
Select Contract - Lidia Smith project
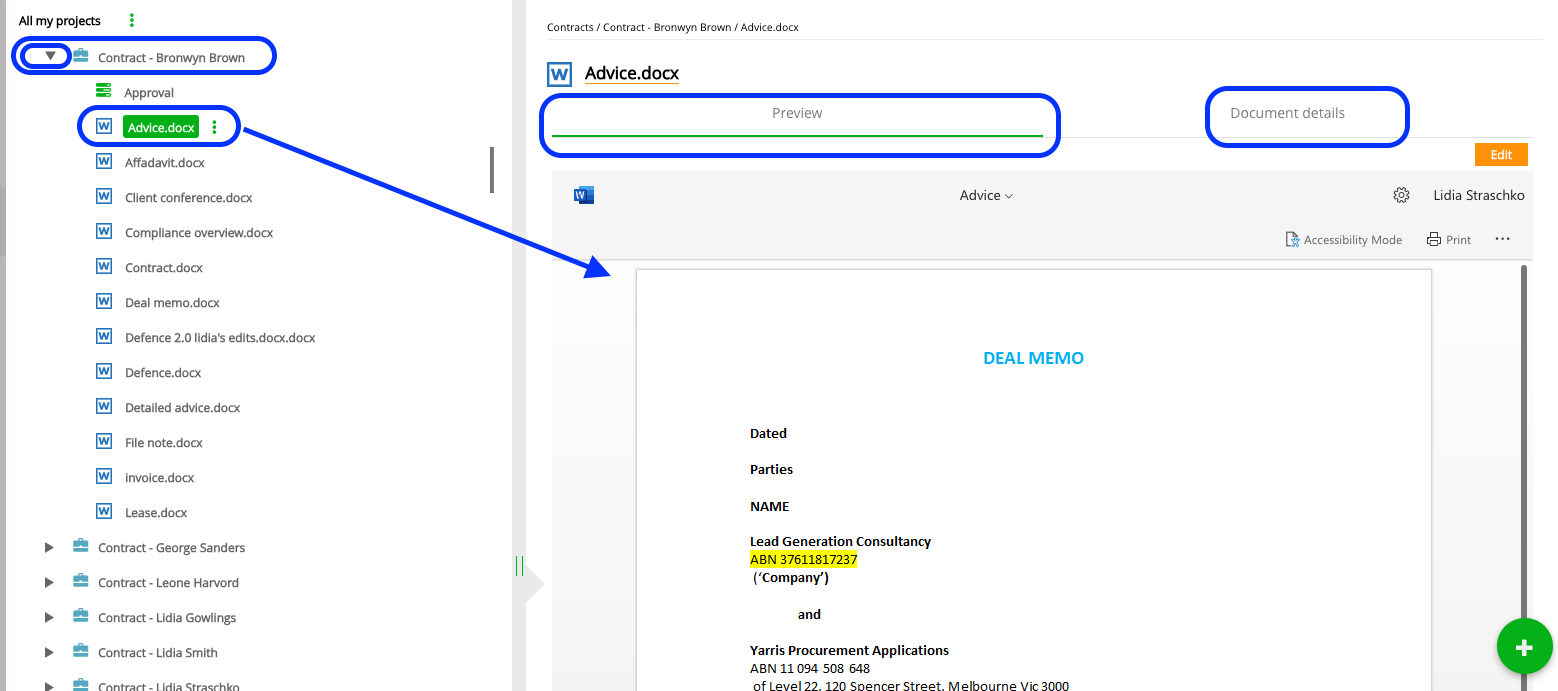158,652
